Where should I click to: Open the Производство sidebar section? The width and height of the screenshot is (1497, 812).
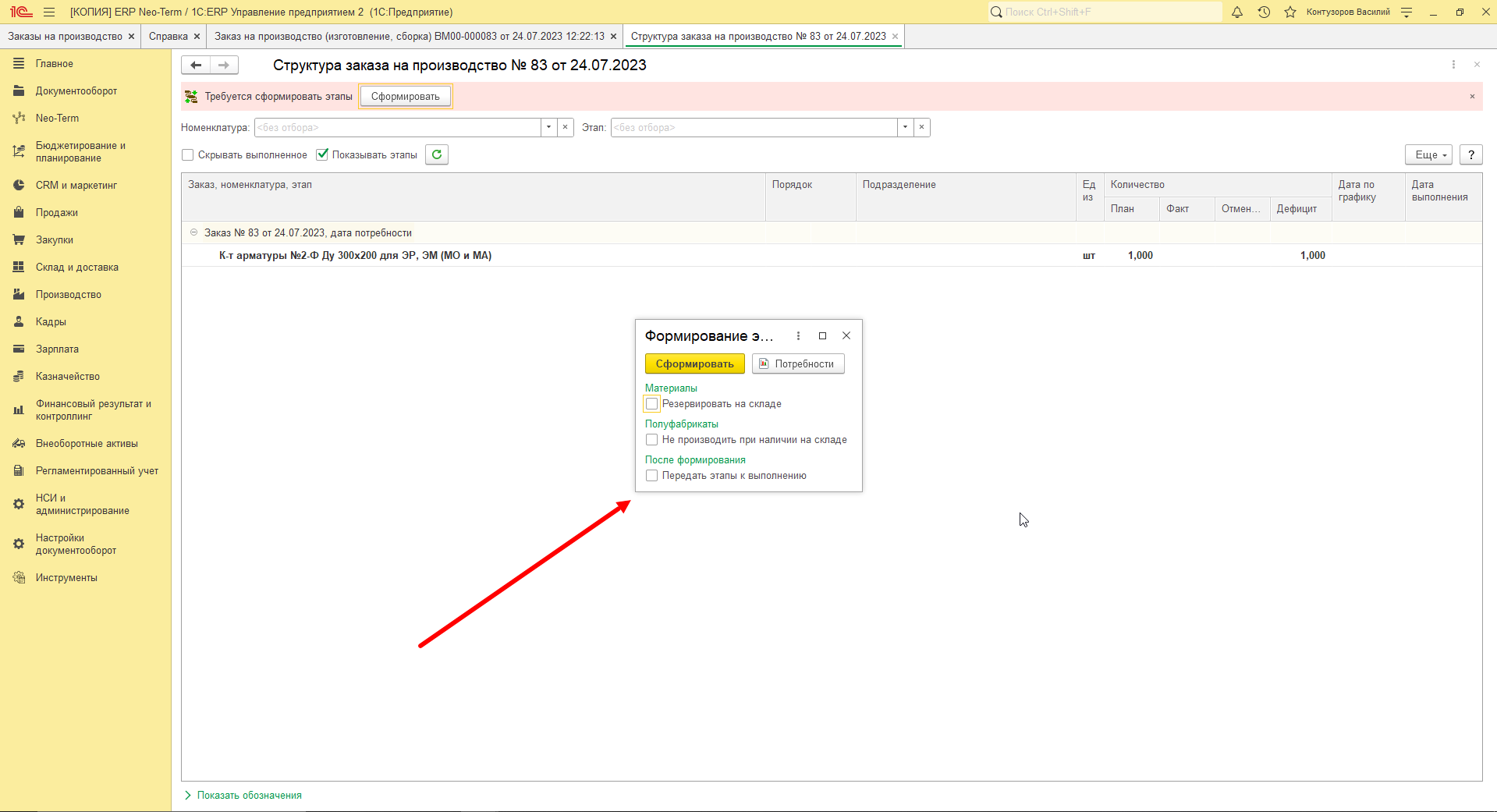point(69,295)
